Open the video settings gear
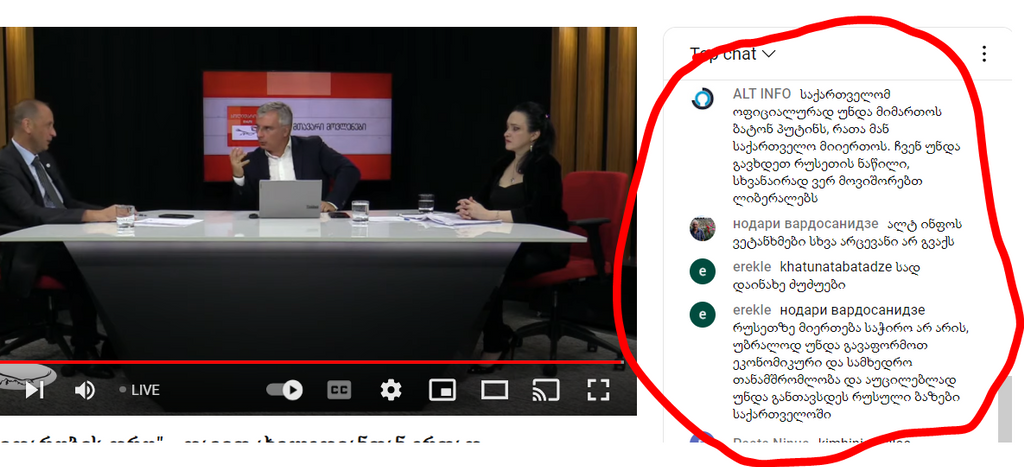Image resolution: width=1024 pixels, height=467 pixels. [x=391, y=390]
